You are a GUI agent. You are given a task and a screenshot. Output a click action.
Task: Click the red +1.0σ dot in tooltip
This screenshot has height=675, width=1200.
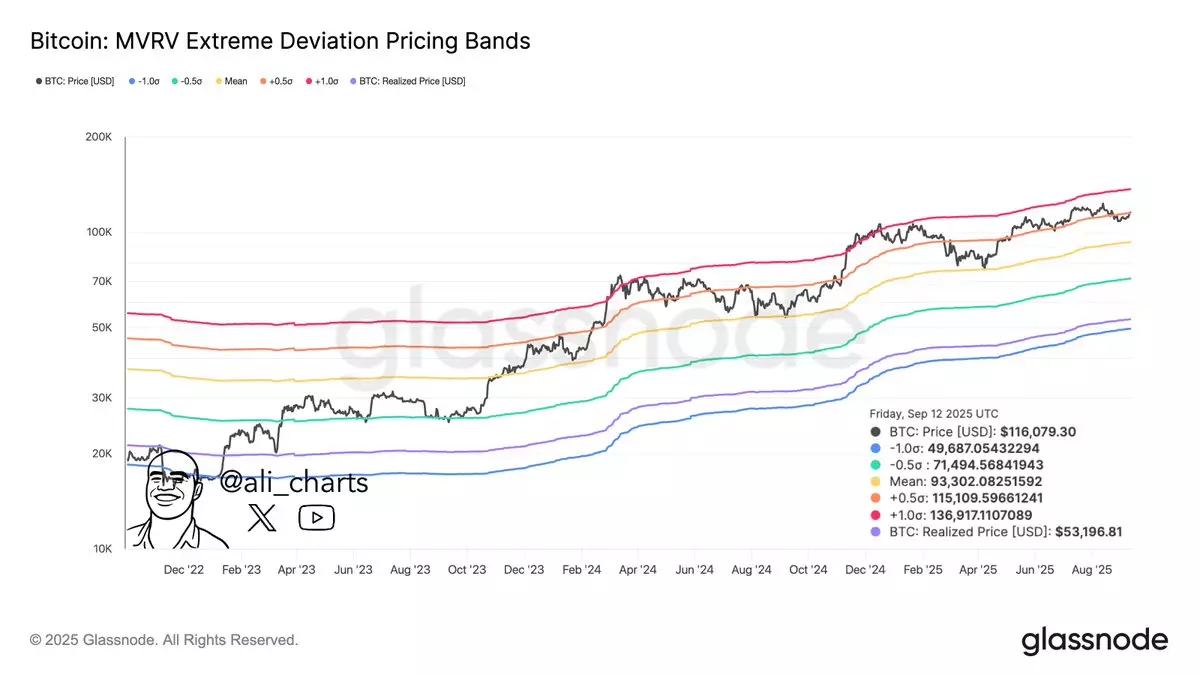(x=876, y=514)
